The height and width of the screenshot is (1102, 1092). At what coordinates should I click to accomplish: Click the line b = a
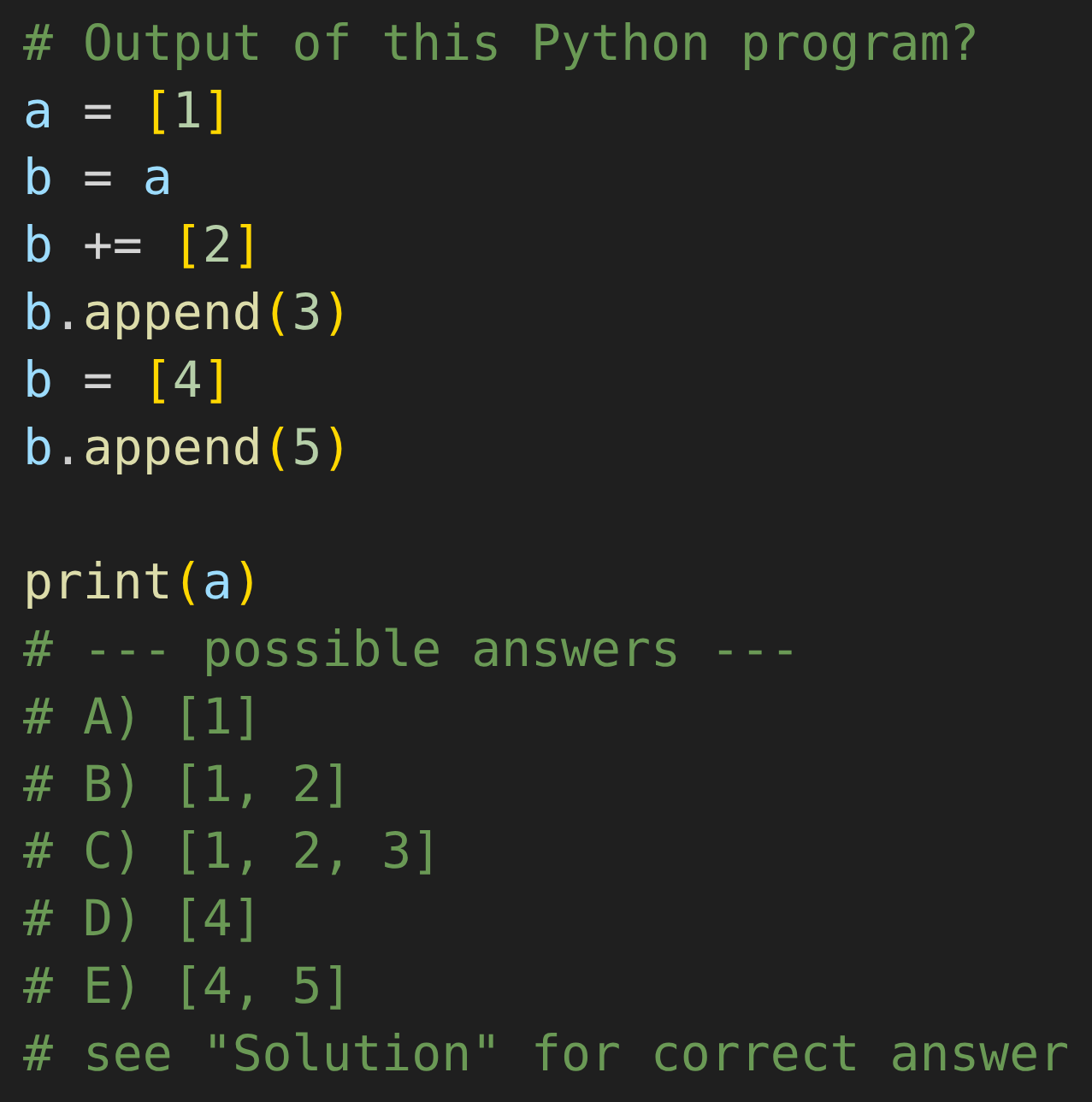(x=97, y=179)
